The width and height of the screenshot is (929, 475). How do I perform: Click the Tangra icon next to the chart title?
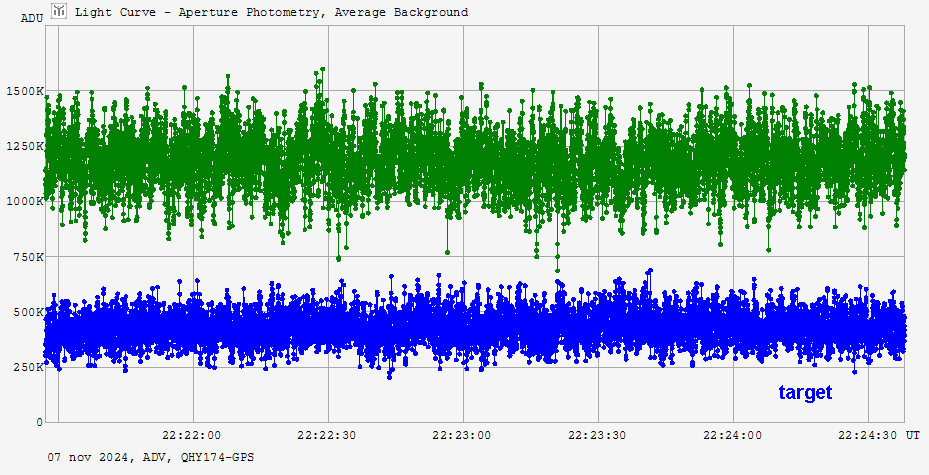pos(59,11)
